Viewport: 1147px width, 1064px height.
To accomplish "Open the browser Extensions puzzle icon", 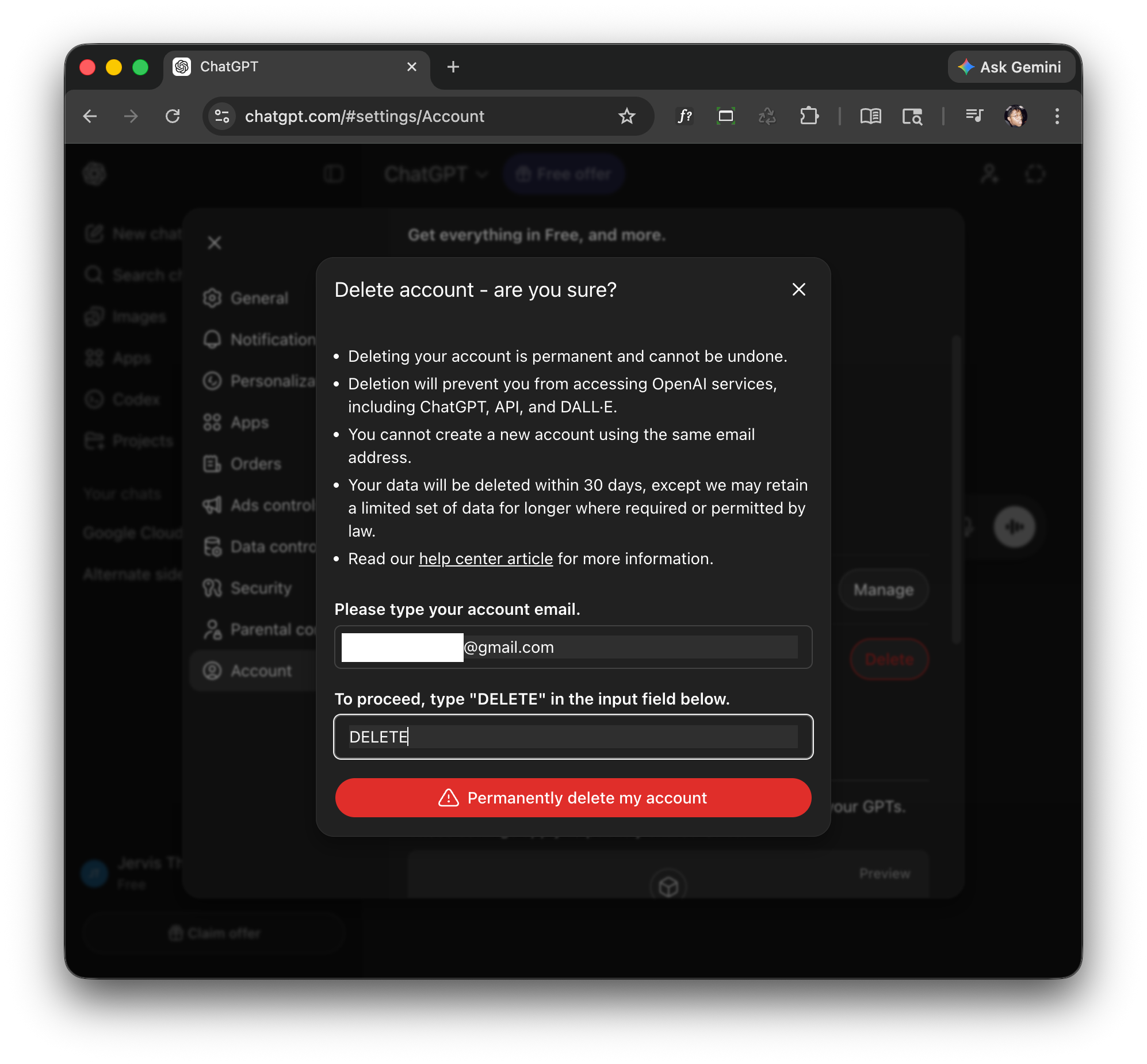I will coord(809,116).
